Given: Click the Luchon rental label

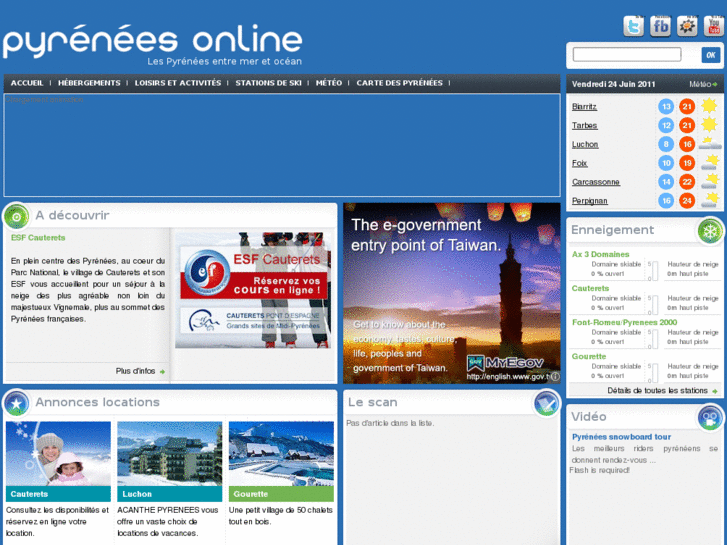Looking at the screenshot, I should pos(170,494).
